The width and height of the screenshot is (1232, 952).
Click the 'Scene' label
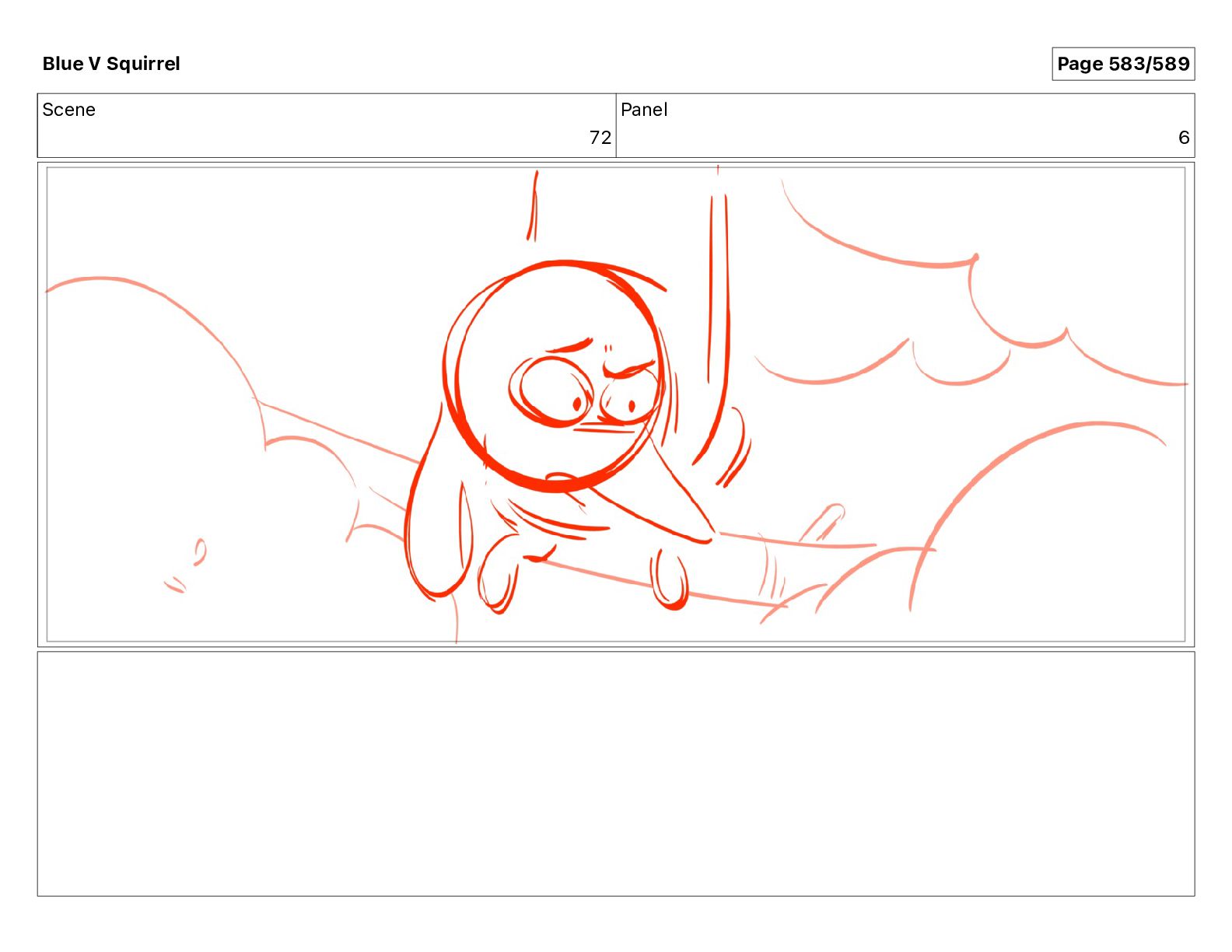coord(68,110)
